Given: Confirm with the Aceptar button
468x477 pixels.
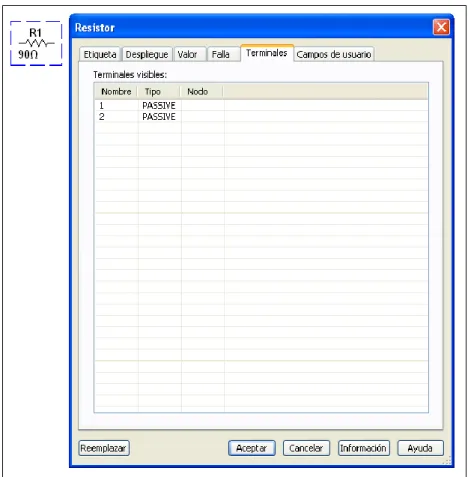Looking at the screenshot, I should (x=252, y=448).
